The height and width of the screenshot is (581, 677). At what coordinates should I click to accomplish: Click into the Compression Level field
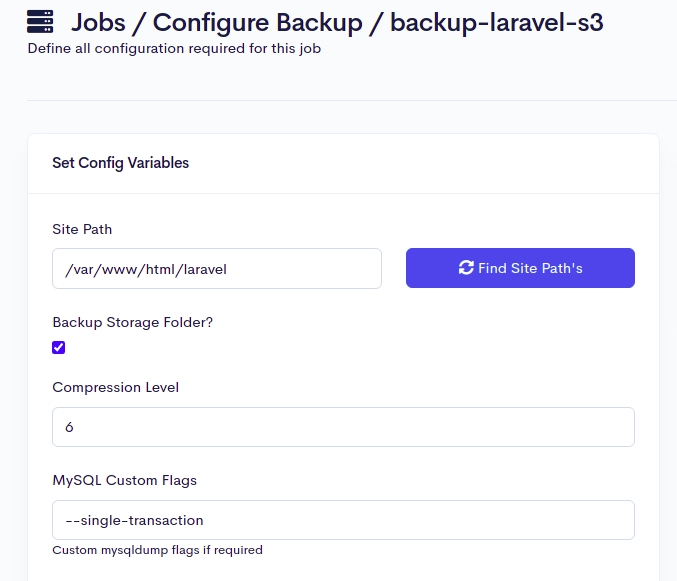point(343,427)
